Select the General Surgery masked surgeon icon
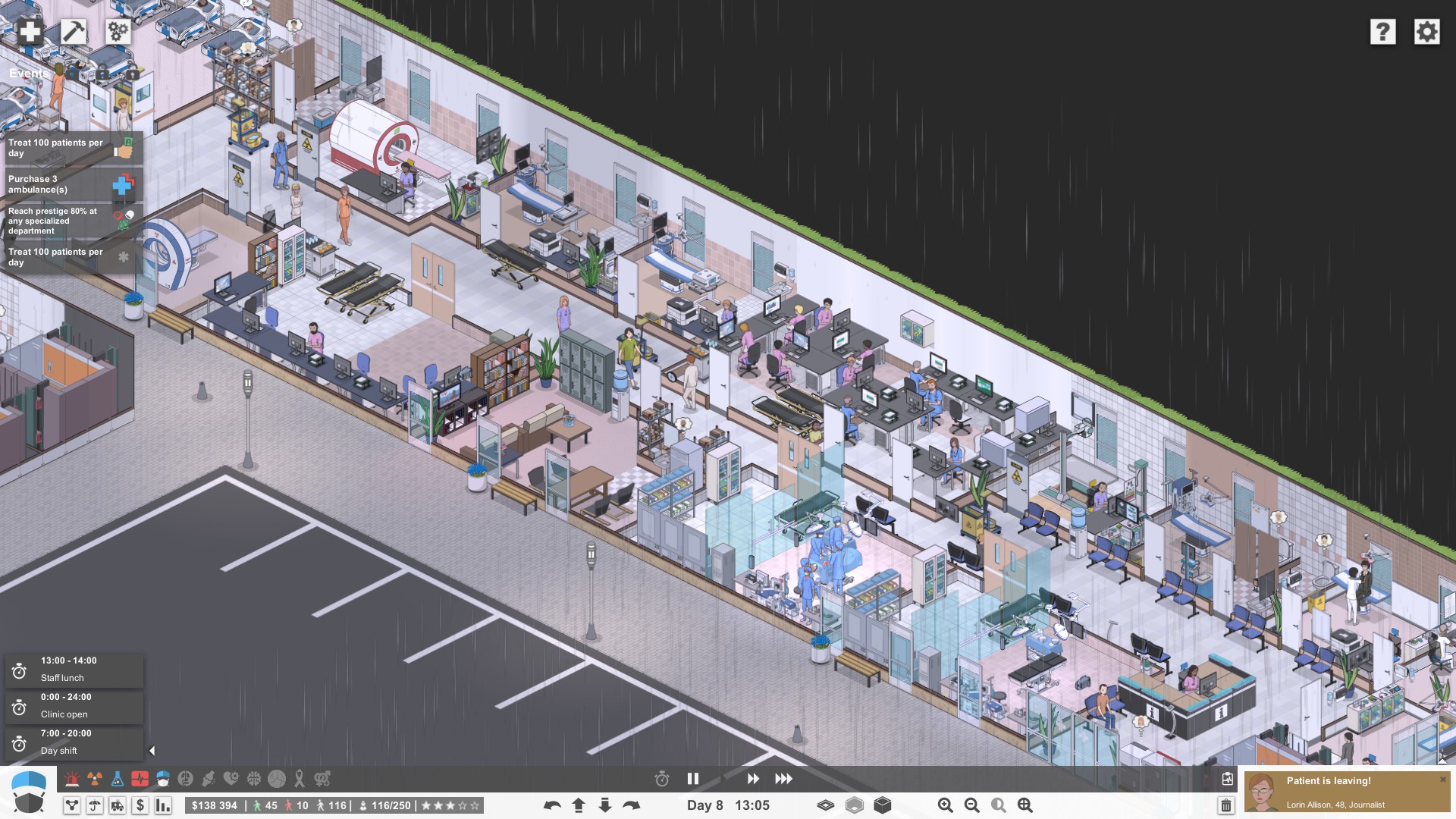 pos(163,779)
